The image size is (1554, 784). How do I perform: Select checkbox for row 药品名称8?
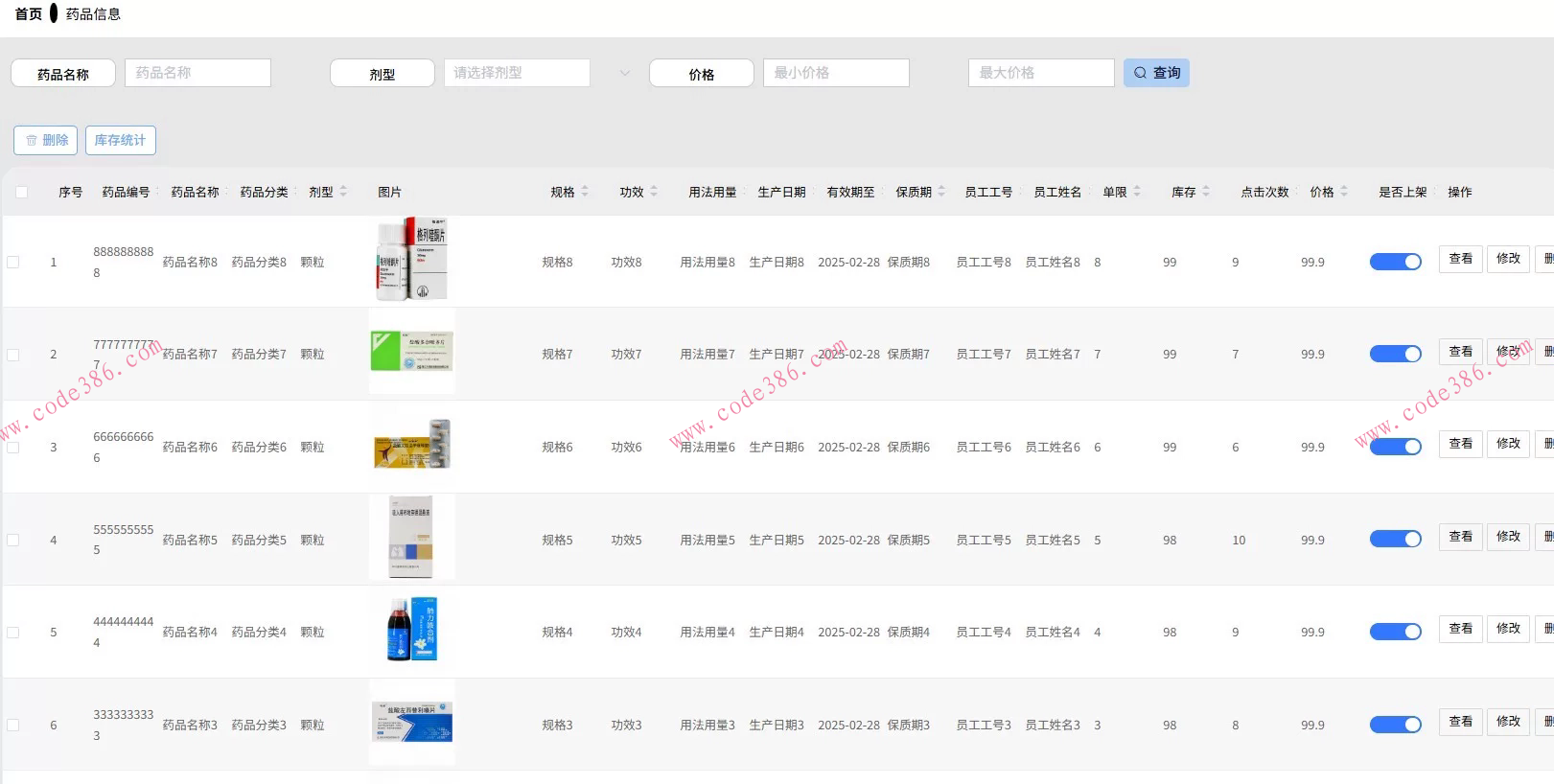point(13,262)
